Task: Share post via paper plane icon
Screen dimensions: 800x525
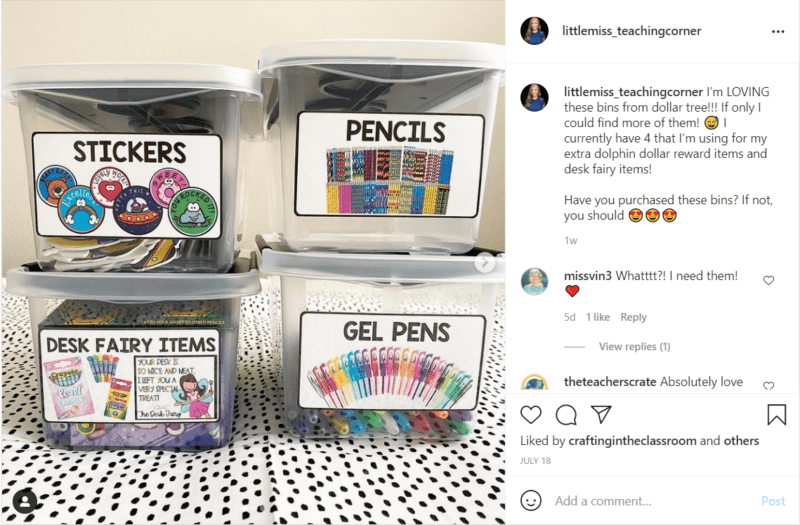Action: pyautogui.click(x=601, y=414)
